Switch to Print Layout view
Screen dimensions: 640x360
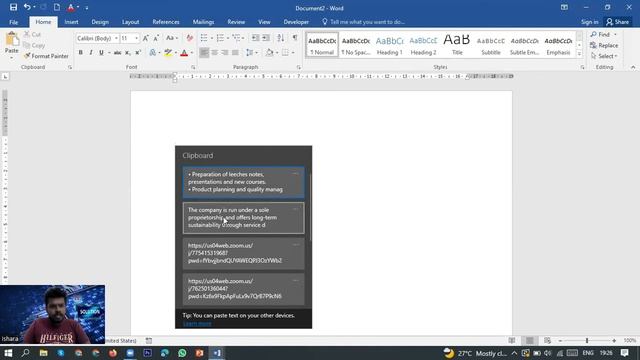pyautogui.click(x=529, y=340)
